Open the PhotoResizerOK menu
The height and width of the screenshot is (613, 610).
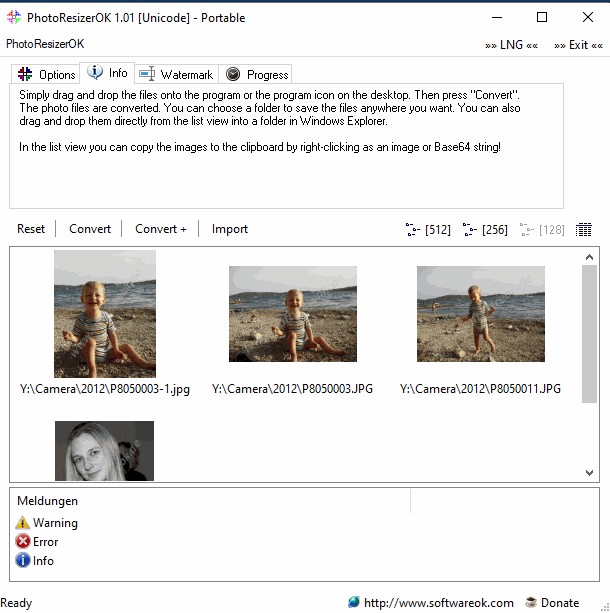click(45, 44)
